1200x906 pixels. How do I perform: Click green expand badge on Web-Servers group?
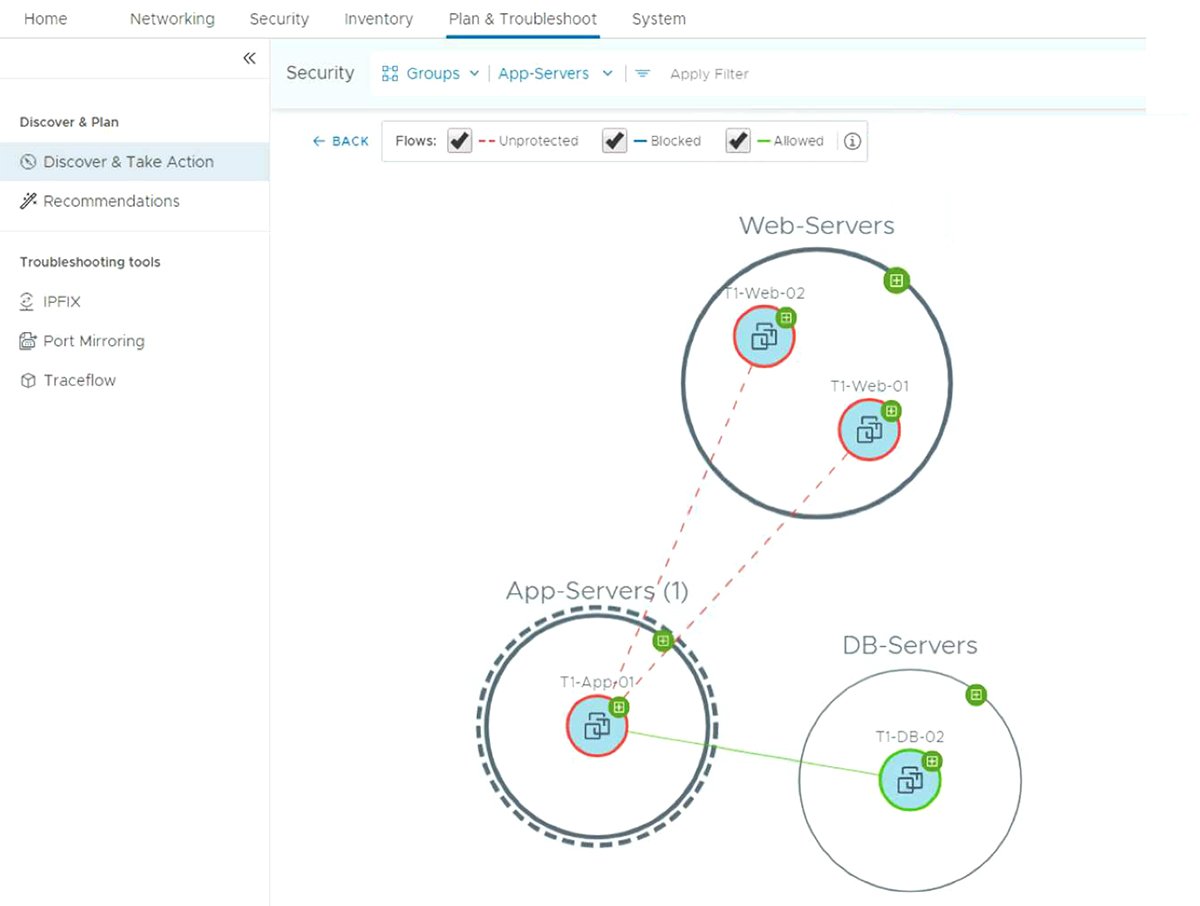896,281
